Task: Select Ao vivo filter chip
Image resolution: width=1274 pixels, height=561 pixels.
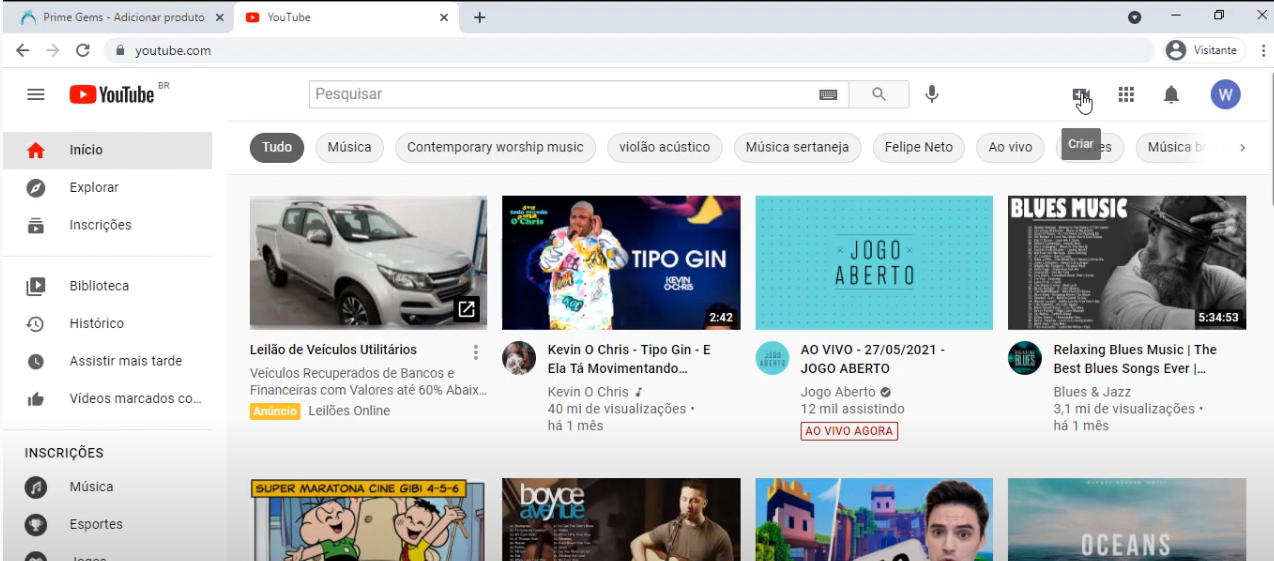Action: 1010,147
